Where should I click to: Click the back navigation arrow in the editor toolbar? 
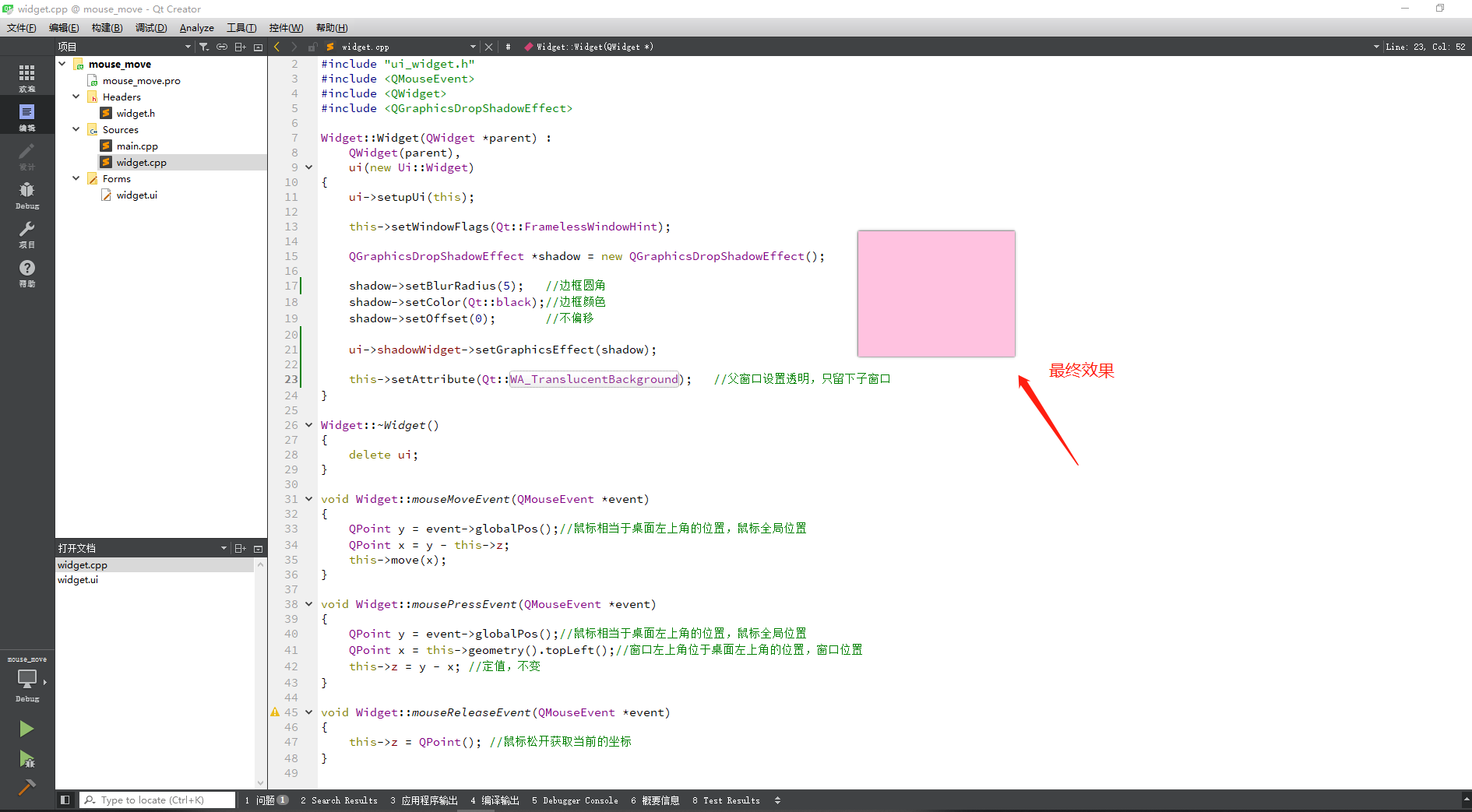tap(276, 46)
